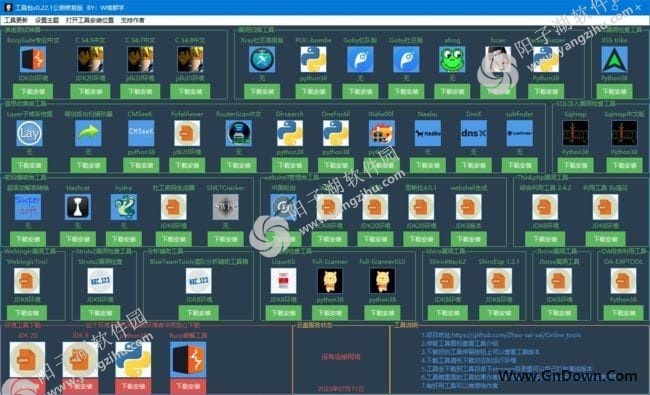Open the 打开工具安装位置 menu item
Viewport: 650px width, 395px height.
coord(90,20)
